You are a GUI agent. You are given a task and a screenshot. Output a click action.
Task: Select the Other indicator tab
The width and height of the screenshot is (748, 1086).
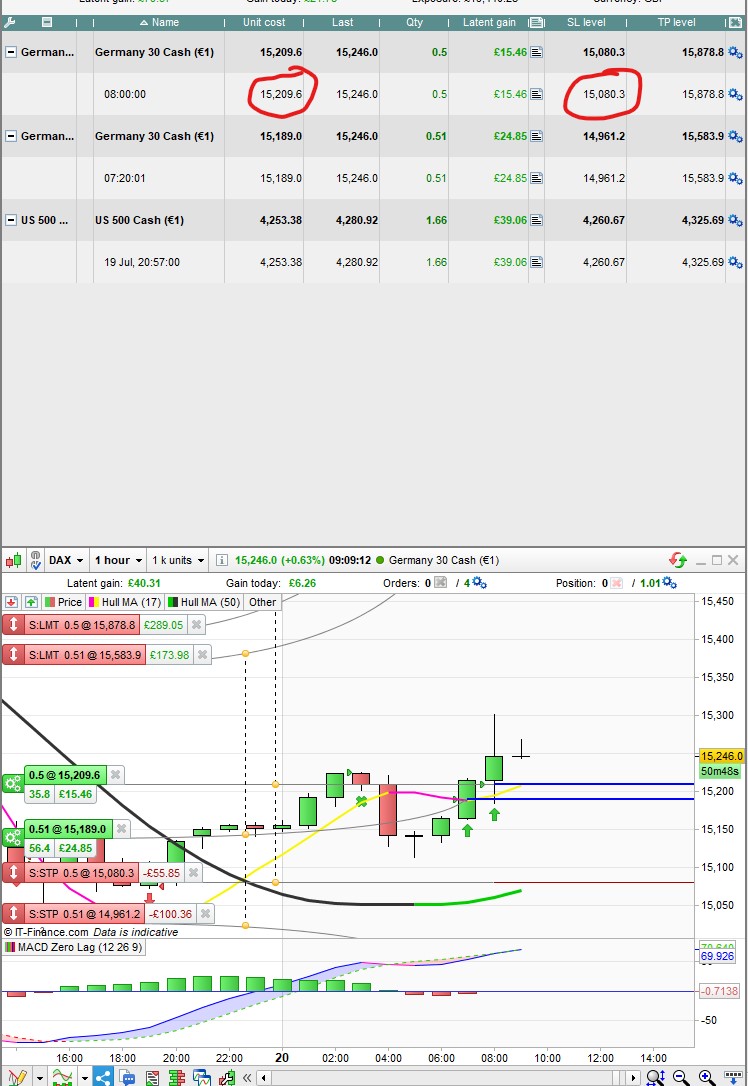click(262, 602)
